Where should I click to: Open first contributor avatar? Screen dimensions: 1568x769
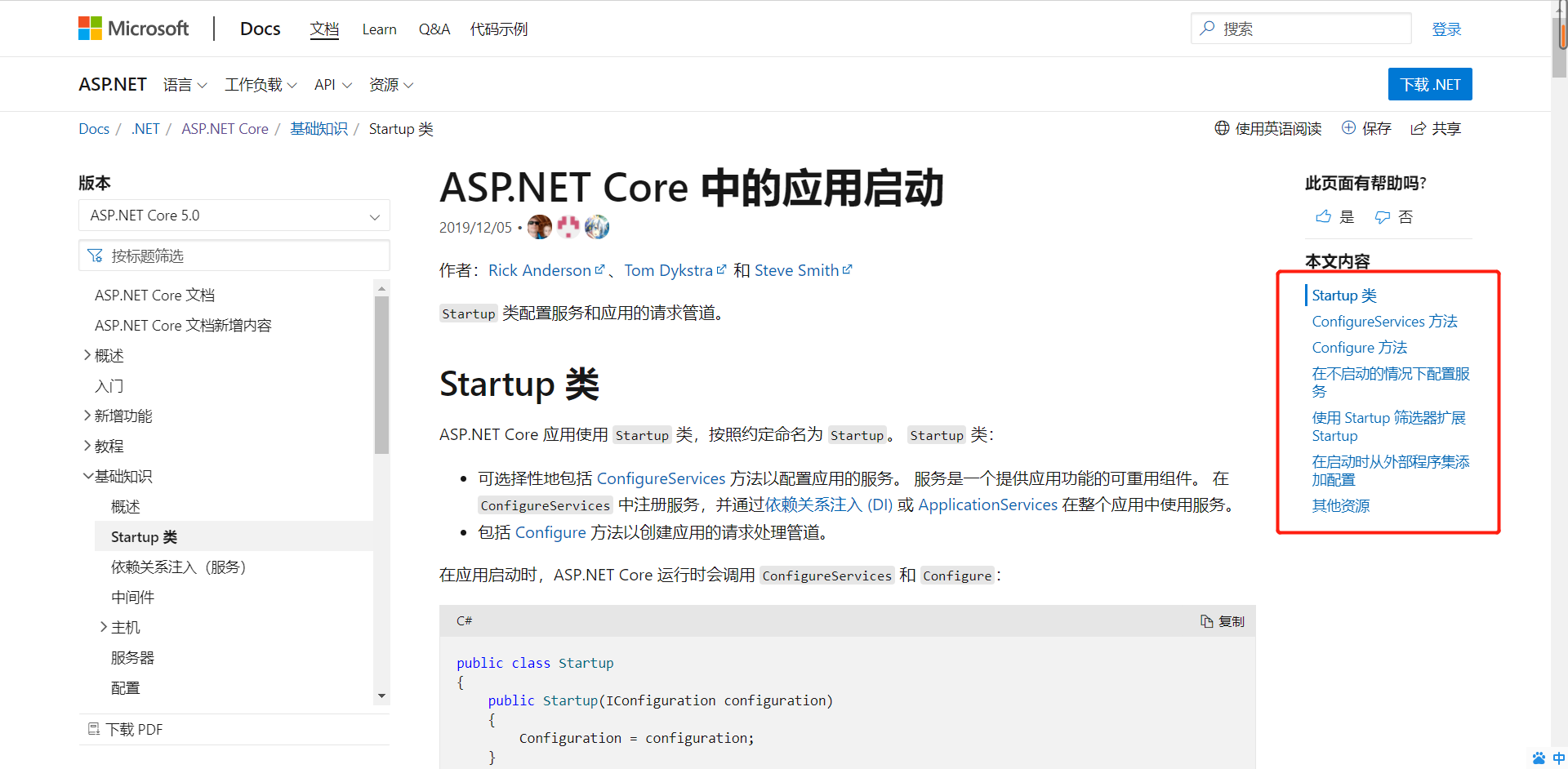[540, 227]
